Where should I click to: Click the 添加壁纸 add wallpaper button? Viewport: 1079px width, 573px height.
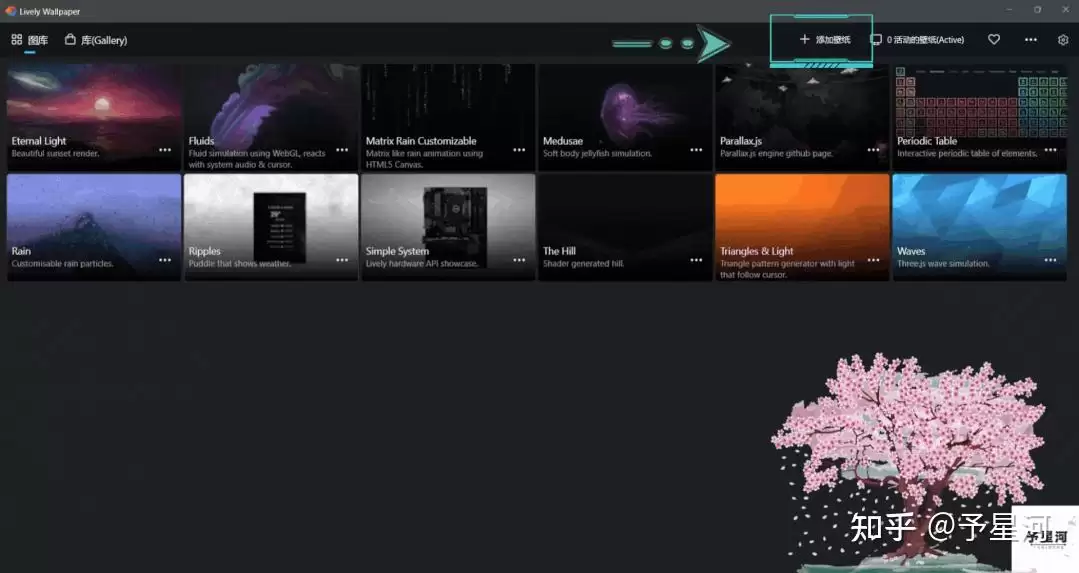click(824, 39)
